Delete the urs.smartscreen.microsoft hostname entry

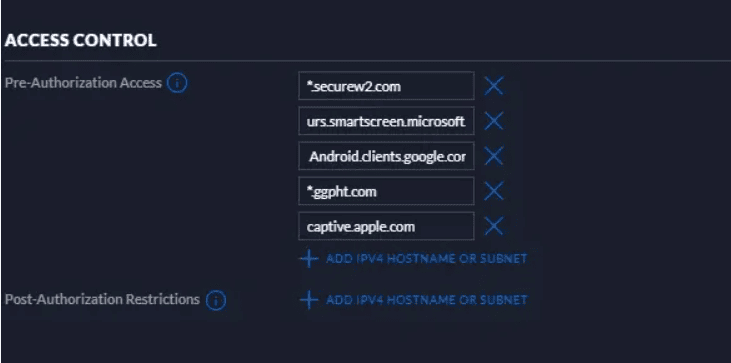tap(494, 121)
